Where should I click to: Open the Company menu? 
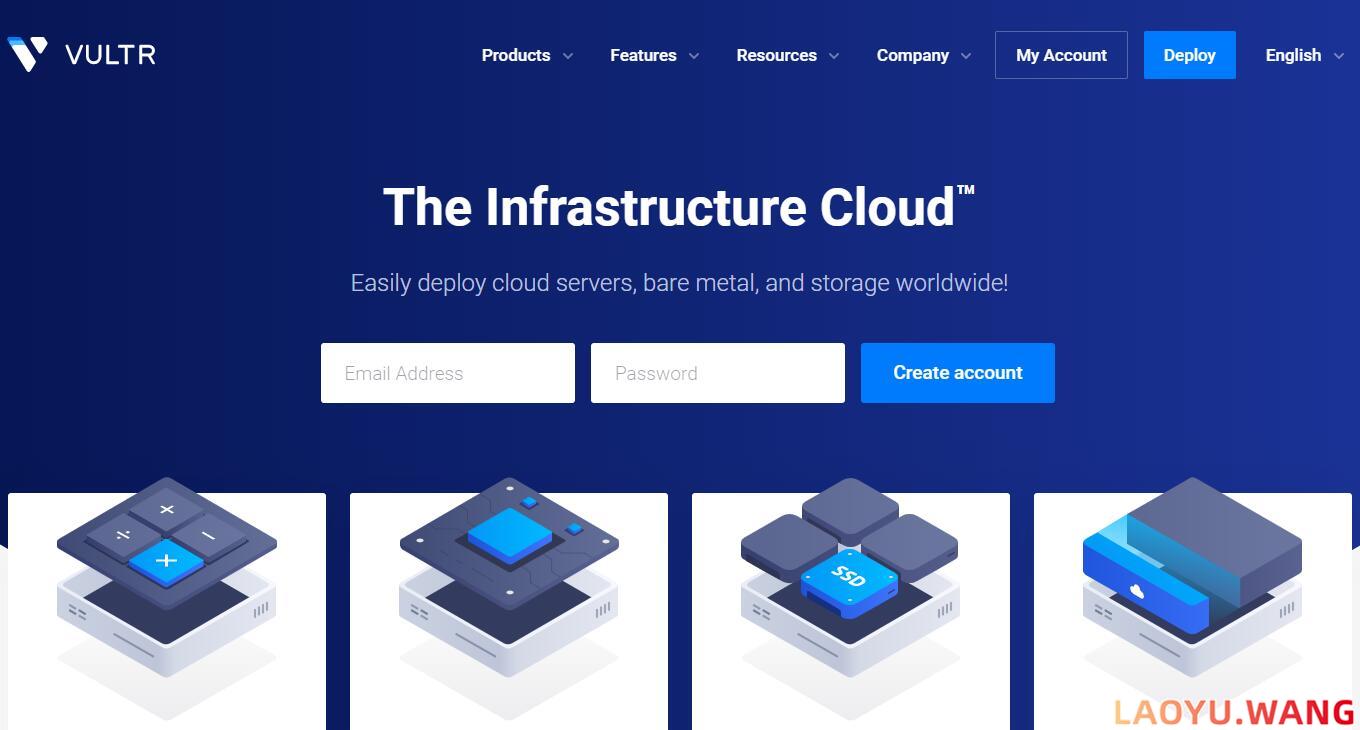[913, 55]
